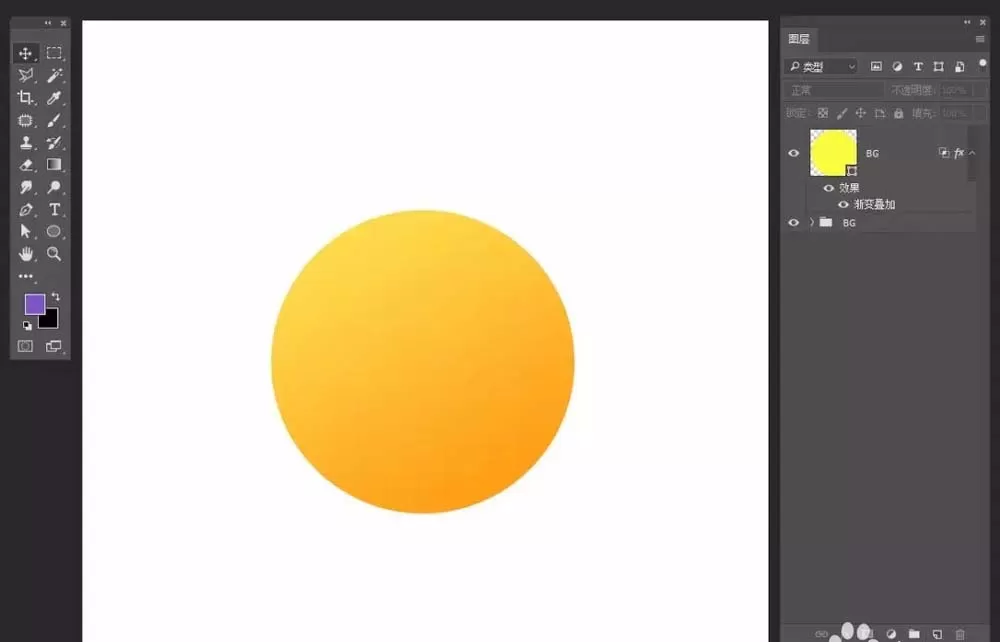This screenshot has width=1000, height=642.
Task: Select the Zoom magnifier tool
Action: point(54,254)
